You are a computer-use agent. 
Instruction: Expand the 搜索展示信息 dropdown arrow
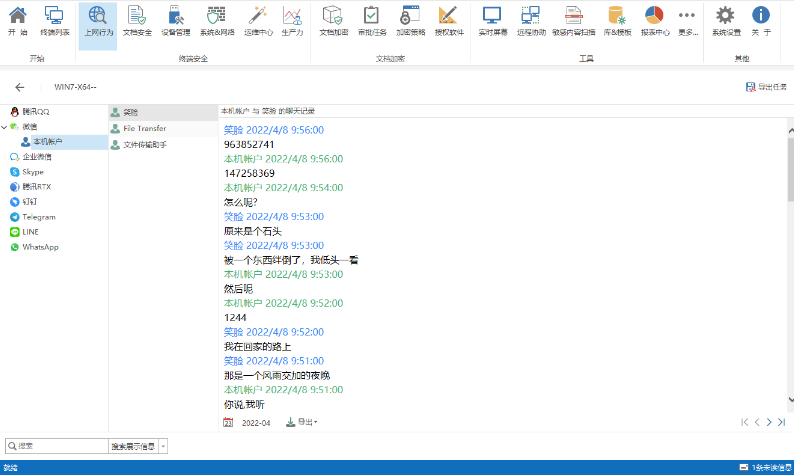point(163,446)
